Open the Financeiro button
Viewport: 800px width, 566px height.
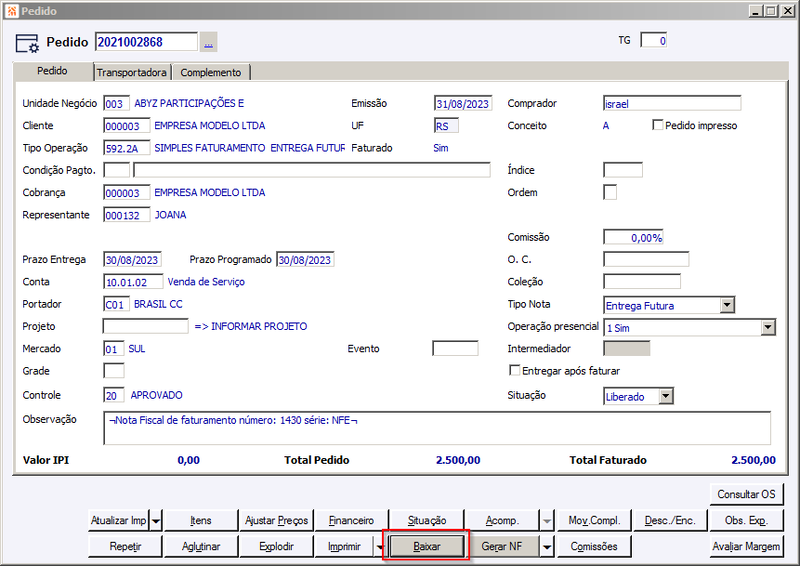(352, 521)
